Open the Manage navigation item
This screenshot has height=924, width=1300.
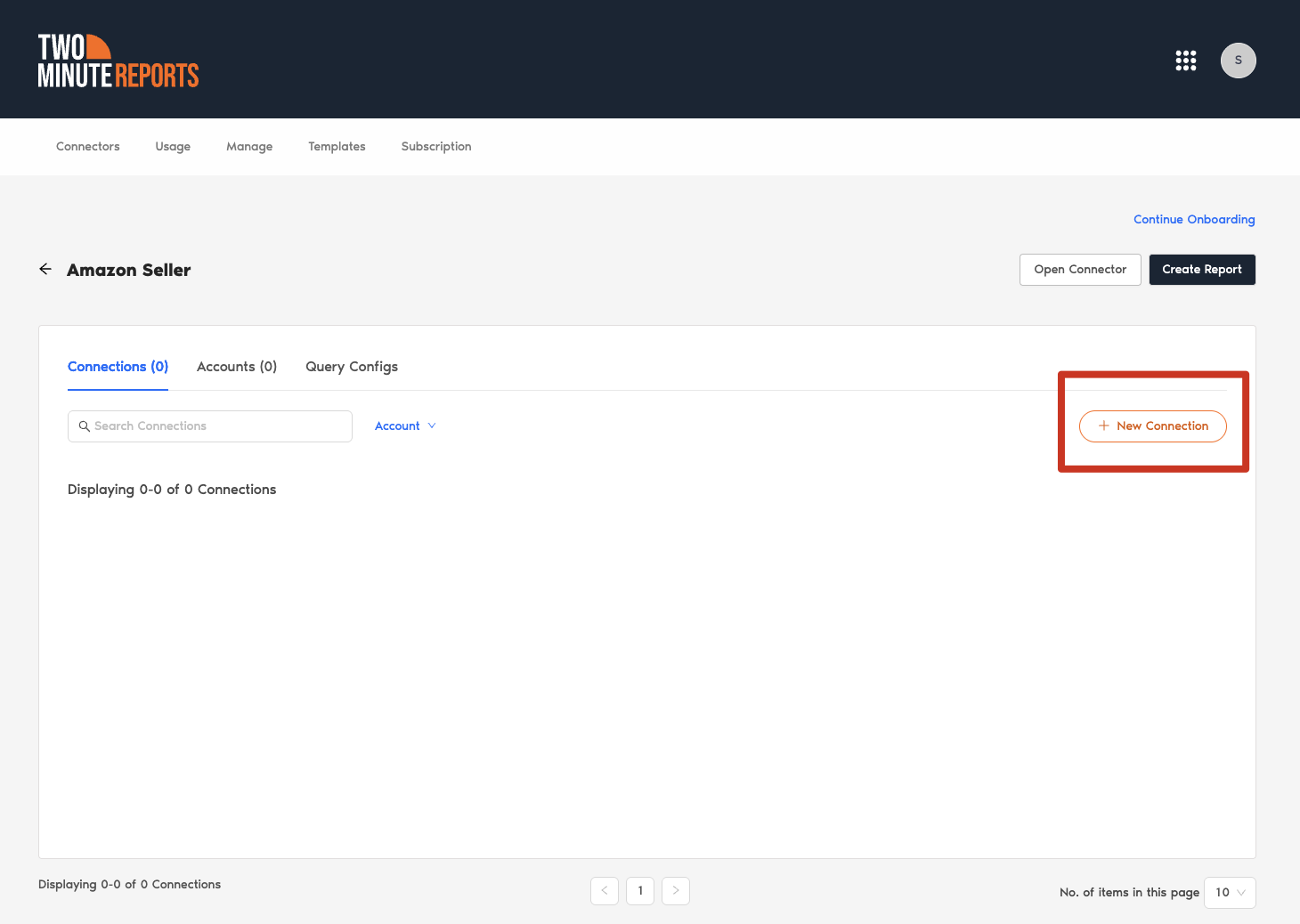click(x=249, y=147)
